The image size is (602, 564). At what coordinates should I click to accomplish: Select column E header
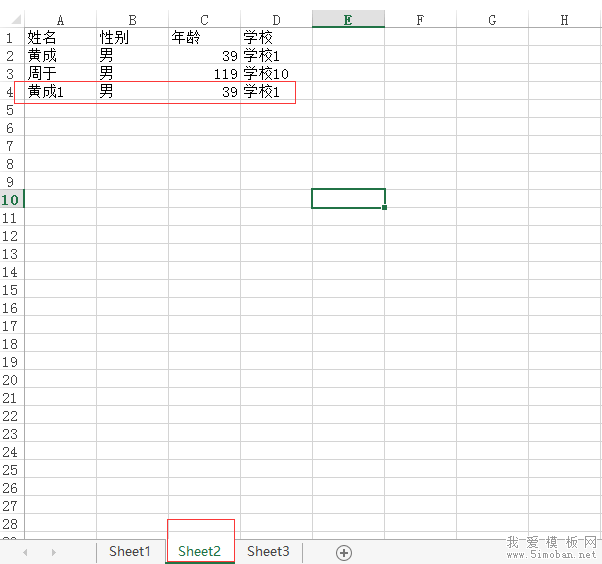pos(348,20)
